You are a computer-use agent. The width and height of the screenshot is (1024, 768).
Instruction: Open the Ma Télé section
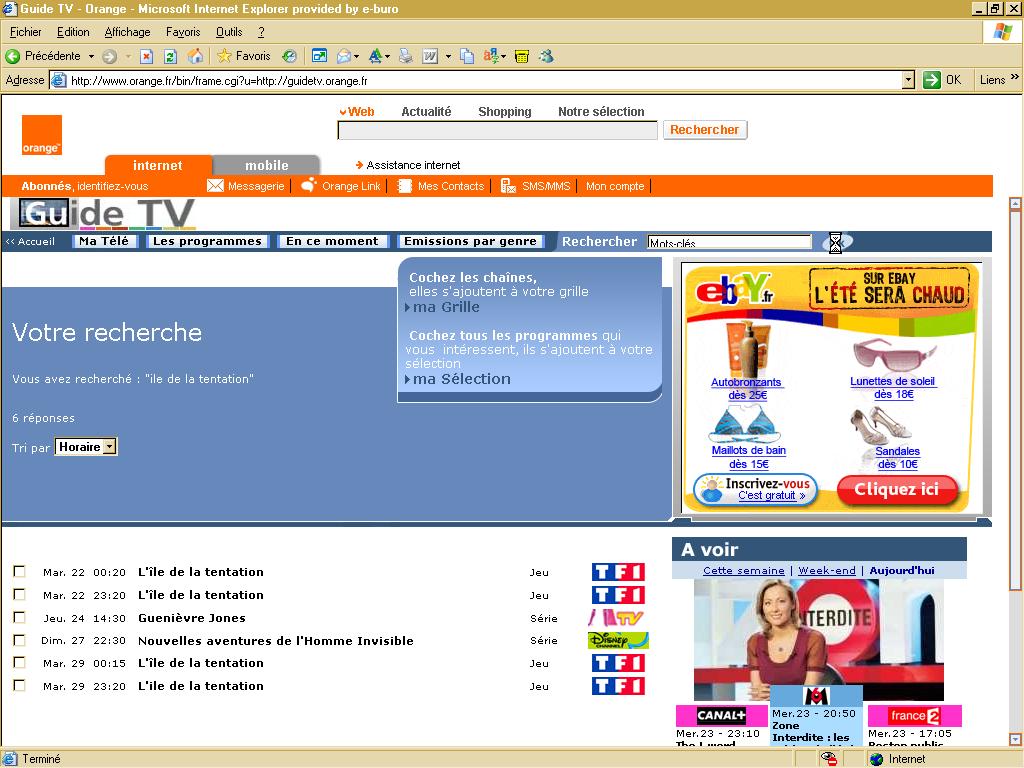(104, 241)
